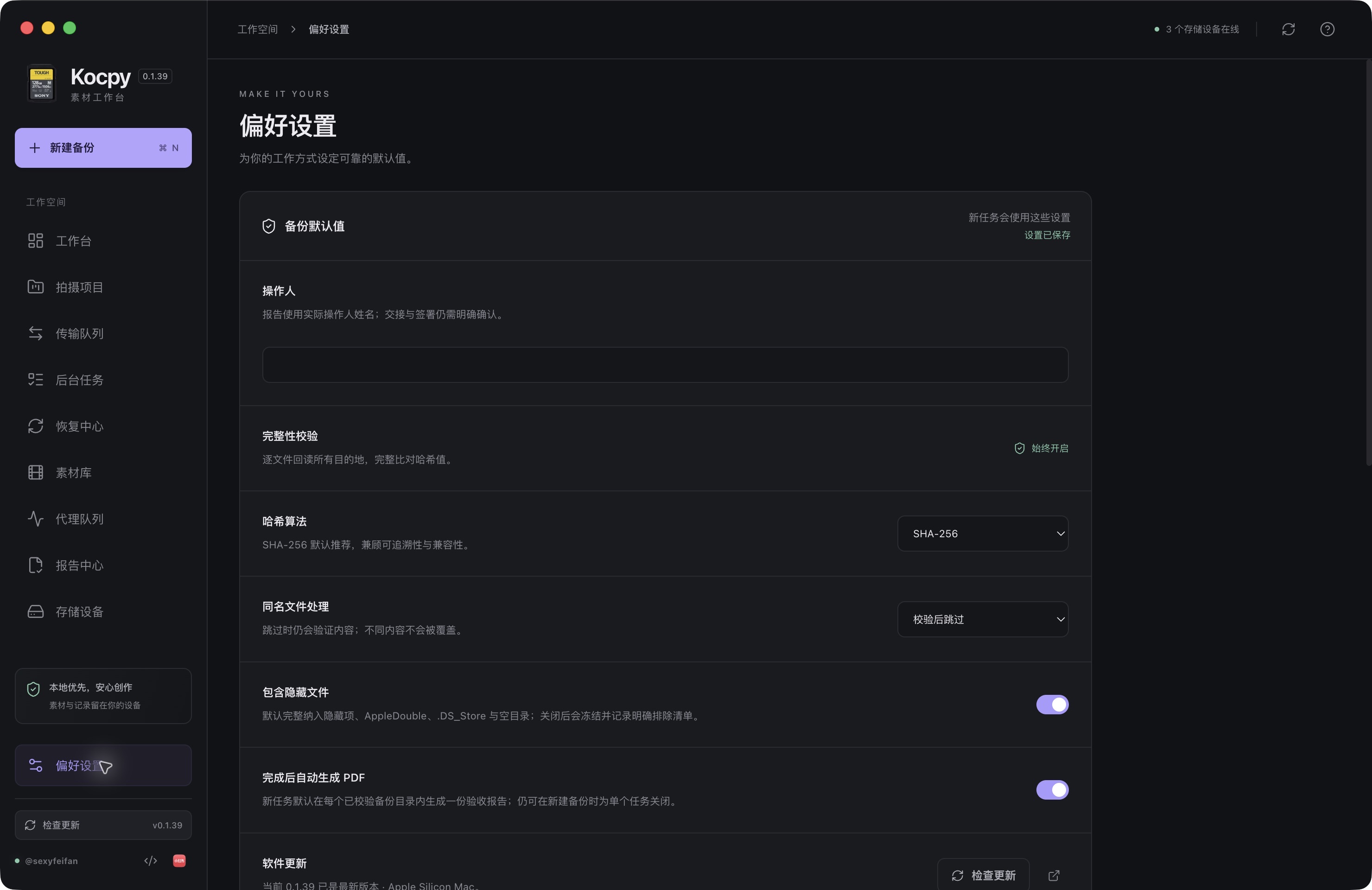Click sidebar 检查更新 v0.1.39 button

[103, 825]
